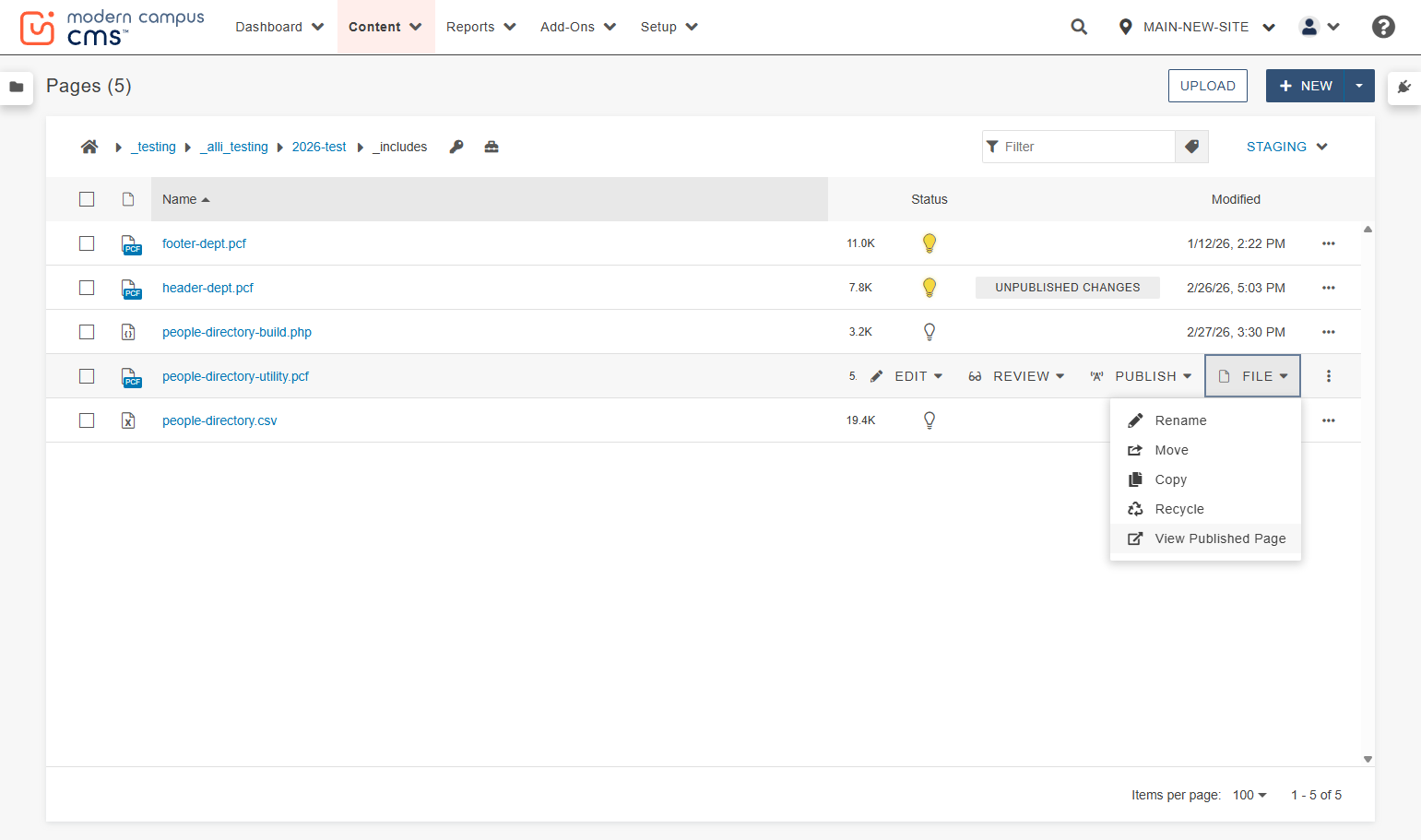
Task: Open the help question mark icon
Action: [x=1383, y=27]
